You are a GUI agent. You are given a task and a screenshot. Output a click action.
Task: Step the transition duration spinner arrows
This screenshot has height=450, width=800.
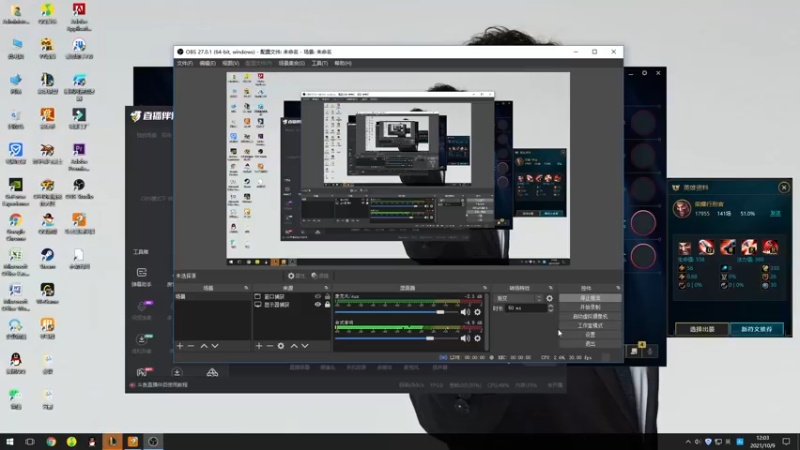point(551,308)
